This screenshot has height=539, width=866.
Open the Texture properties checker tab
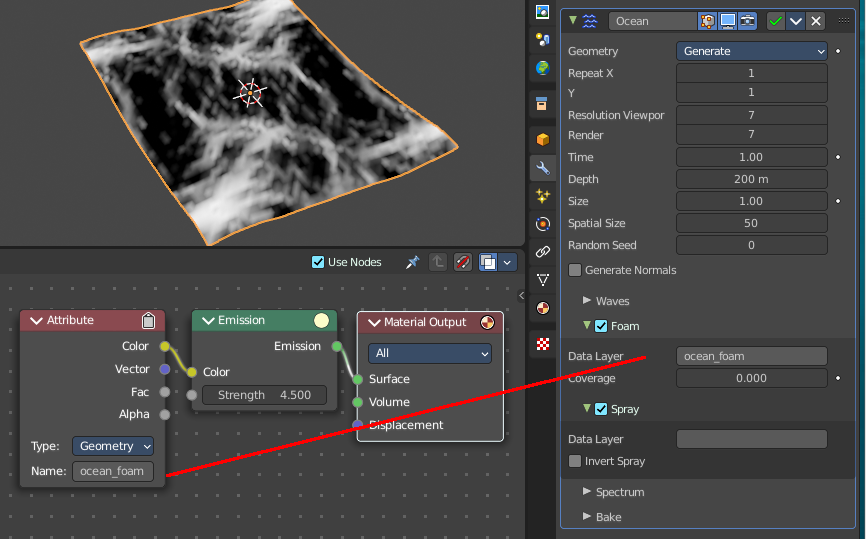point(542,344)
